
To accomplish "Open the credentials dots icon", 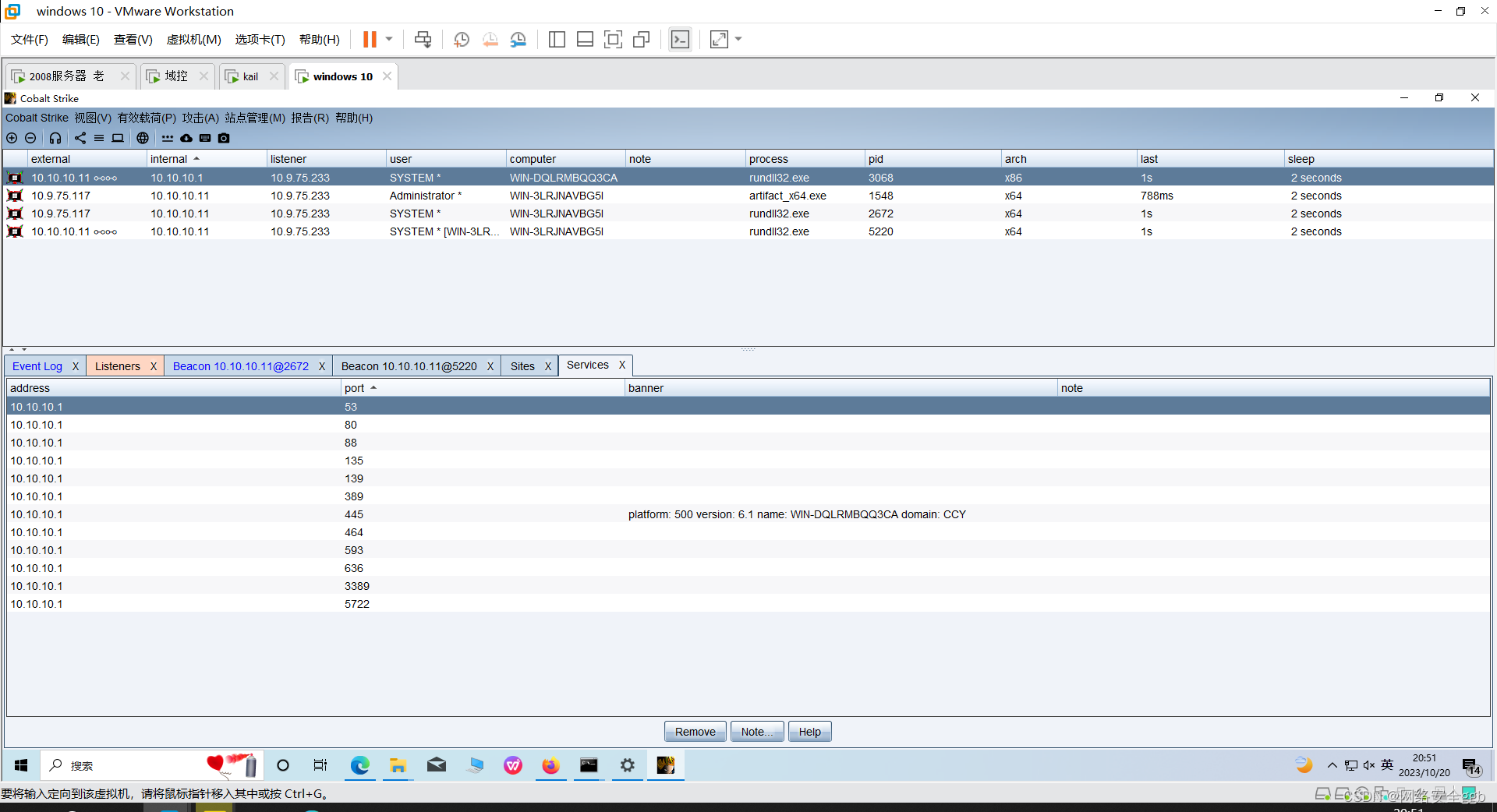I will [x=168, y=138].
